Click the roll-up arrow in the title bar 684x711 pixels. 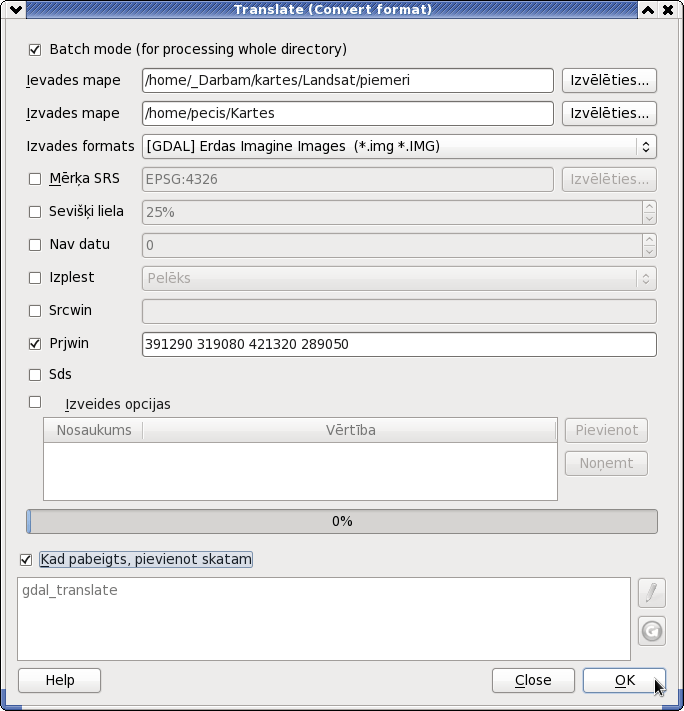pyautogui.click(x=648, y=10)
